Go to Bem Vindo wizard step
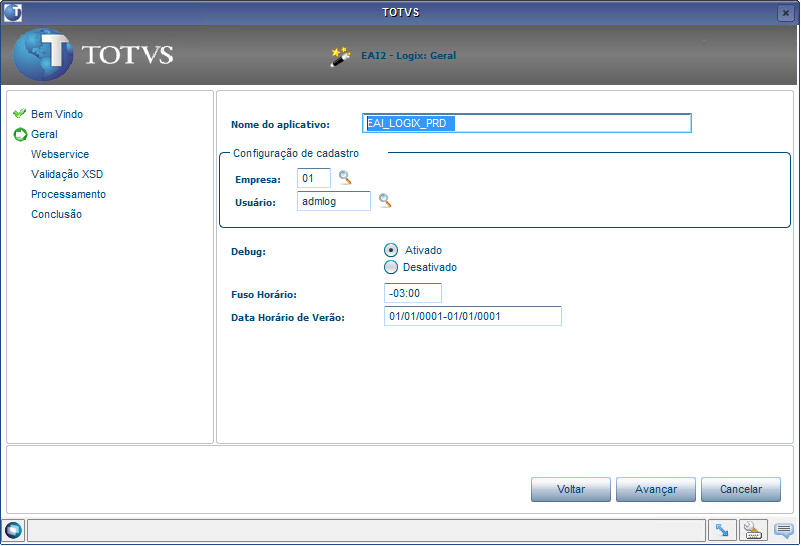The width and height of the screenshot is (801, 546). coord(57,114)
